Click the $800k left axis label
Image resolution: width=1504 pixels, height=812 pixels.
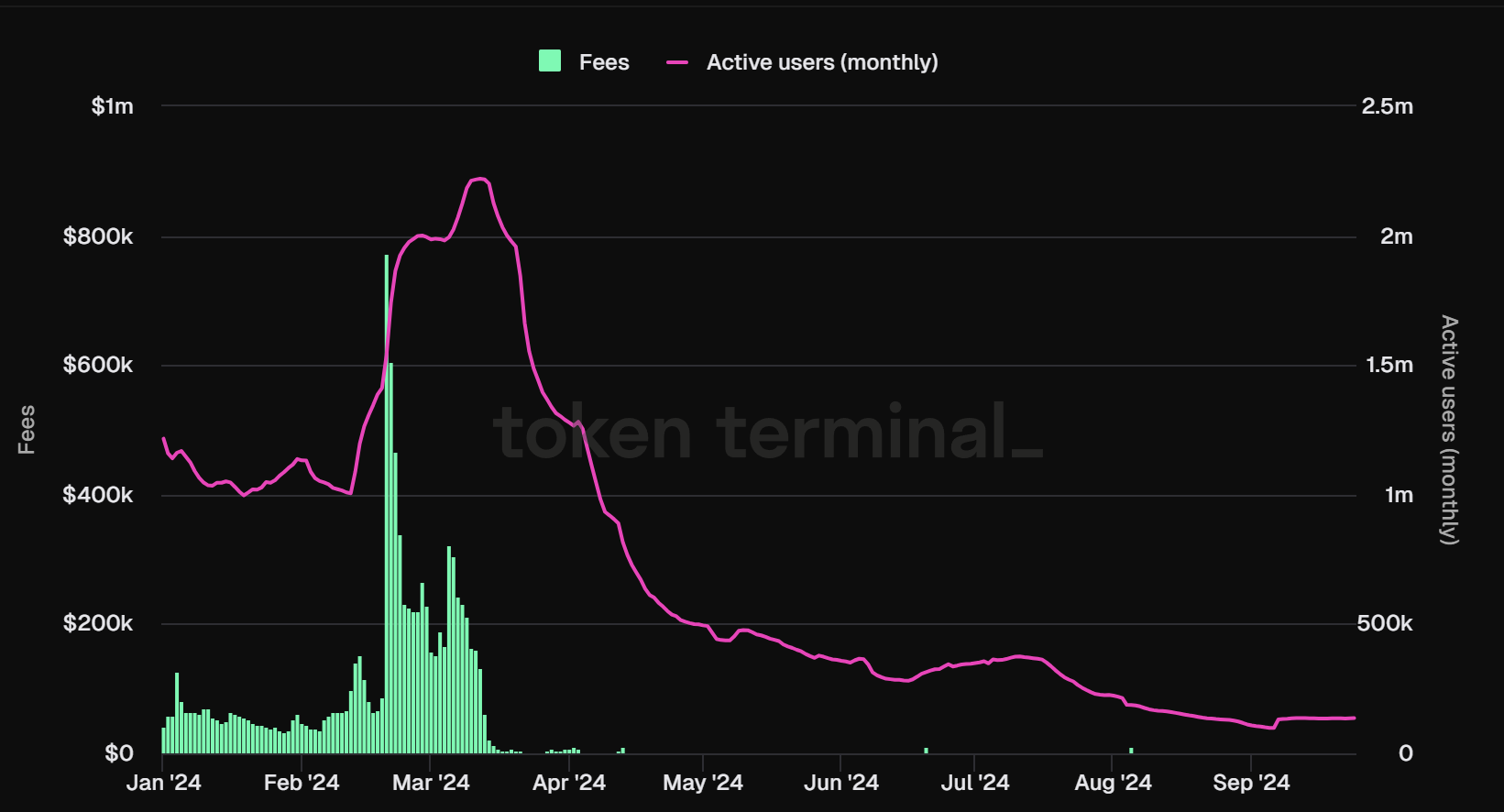click(x=98, y=236)
